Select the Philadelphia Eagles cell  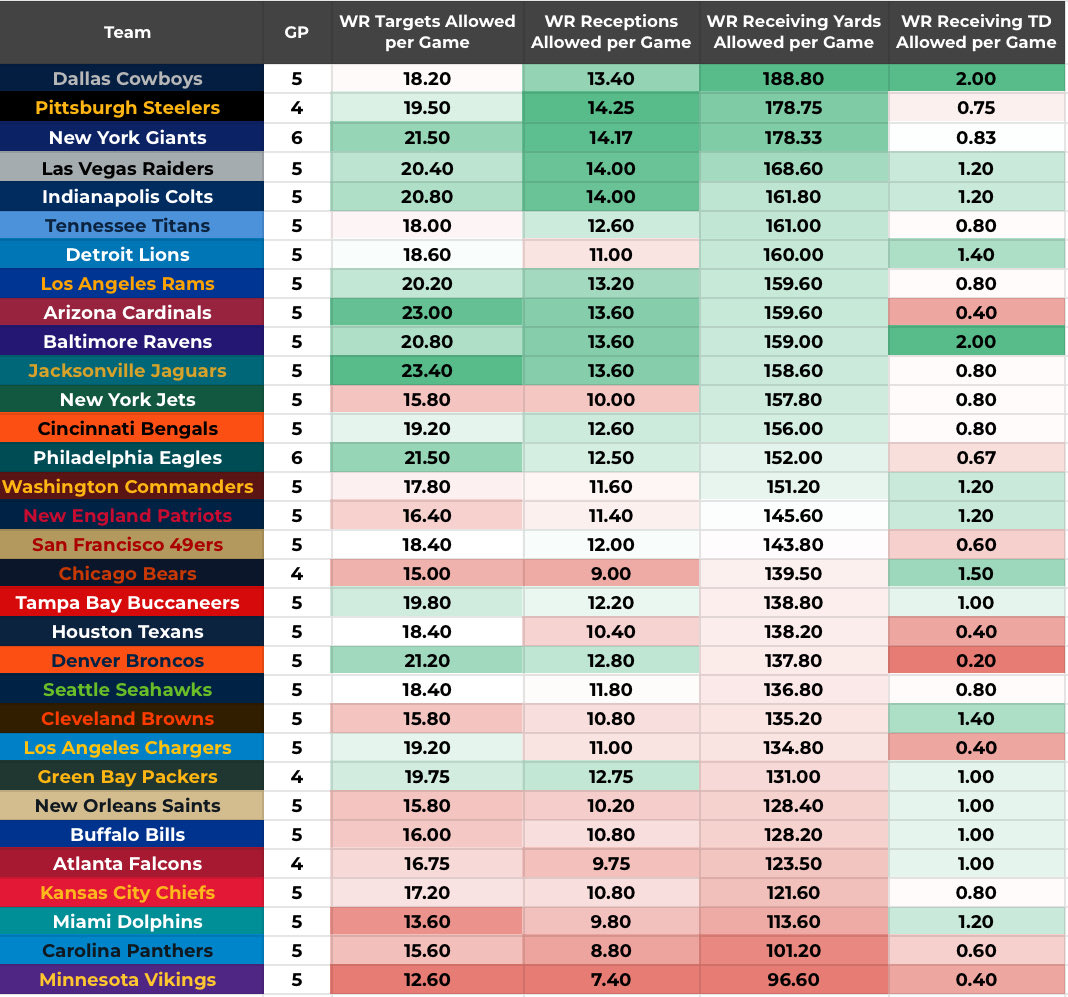(131, 458)
